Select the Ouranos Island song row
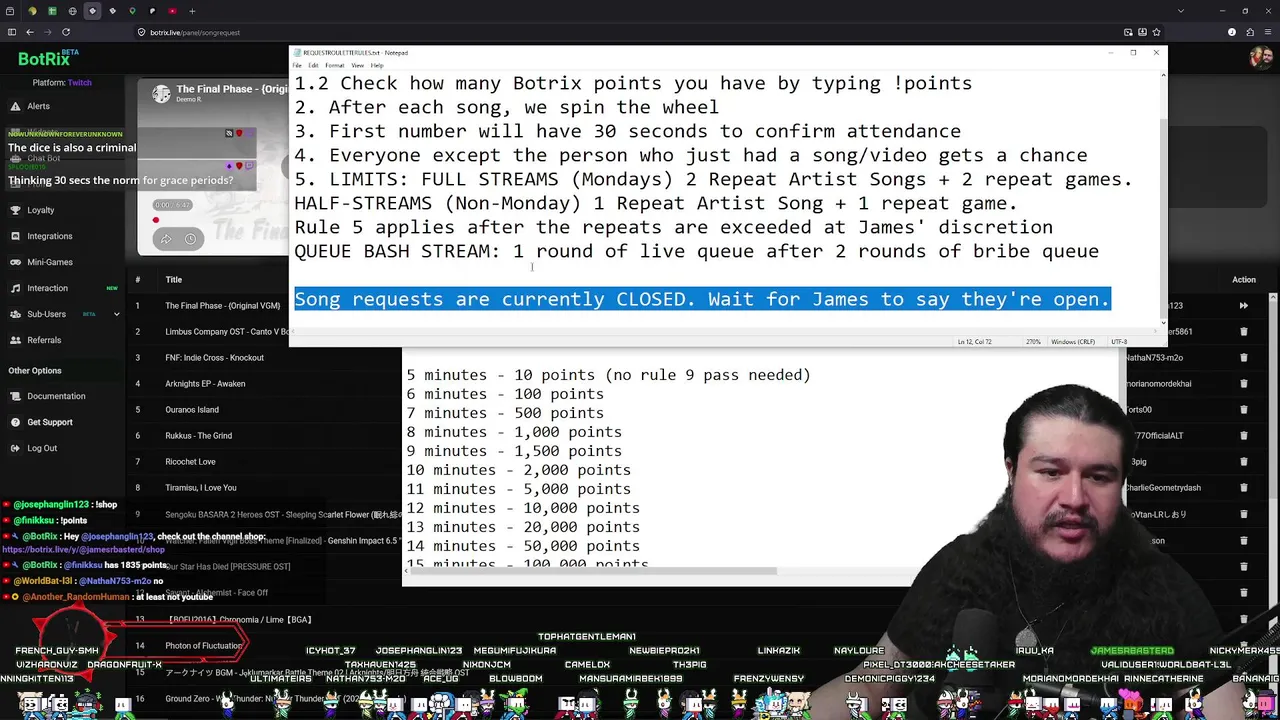The height and width of the screenshot is (720, 1280). coord(192,409)
